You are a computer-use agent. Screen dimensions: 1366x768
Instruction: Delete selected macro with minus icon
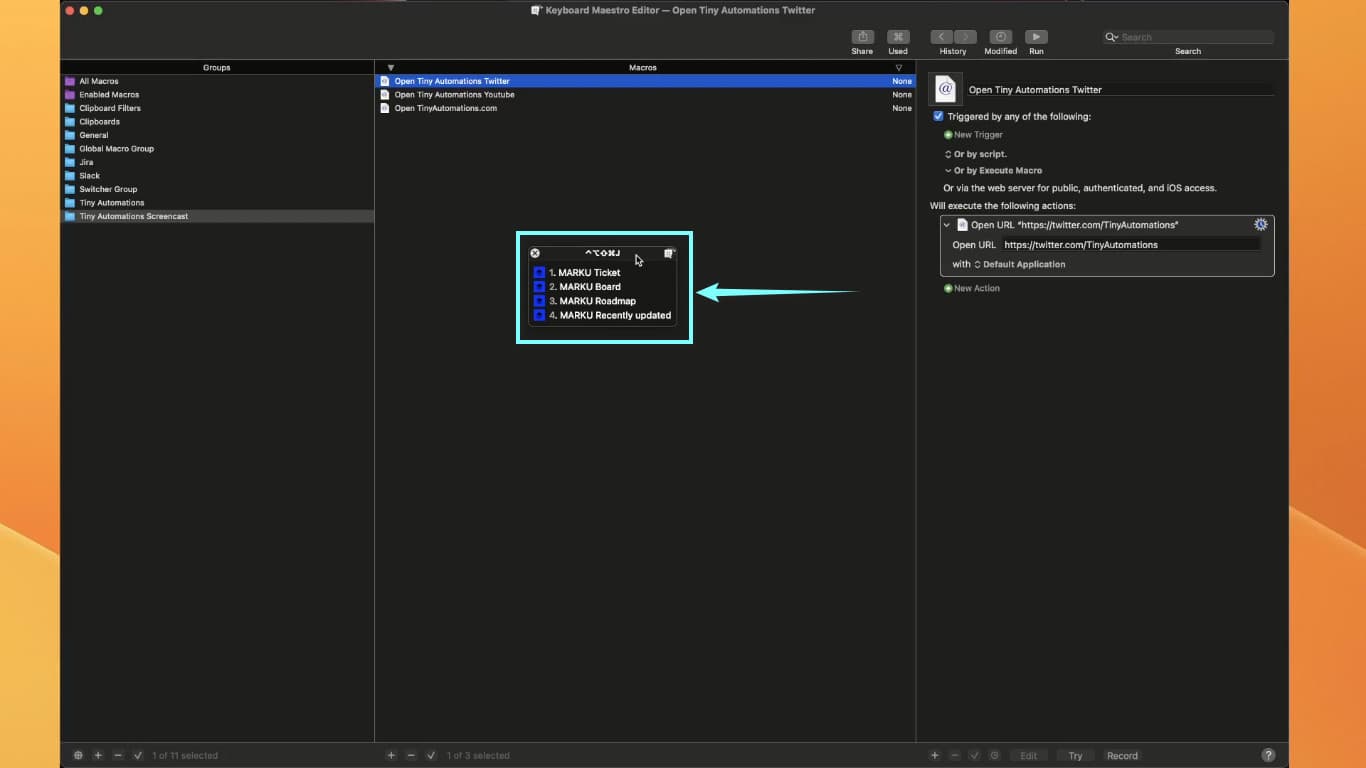click(411, 755)
